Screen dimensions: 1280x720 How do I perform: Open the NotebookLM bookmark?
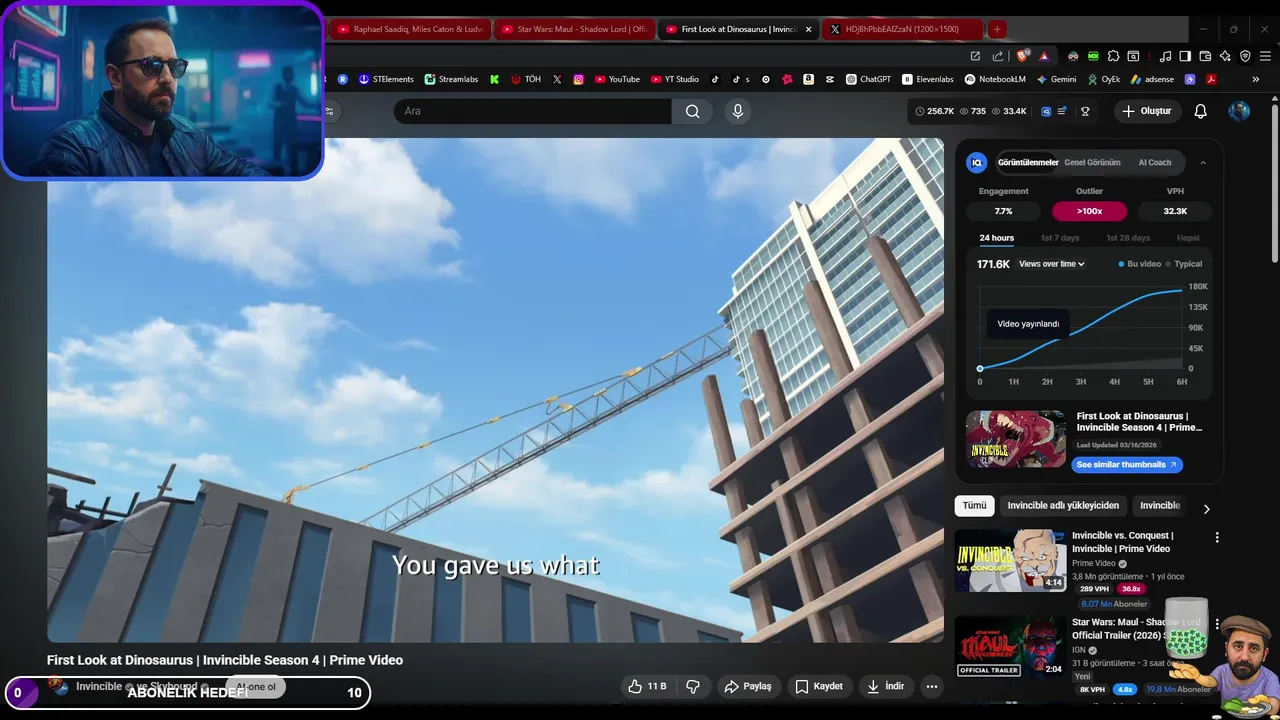click(x=995, y=79)
